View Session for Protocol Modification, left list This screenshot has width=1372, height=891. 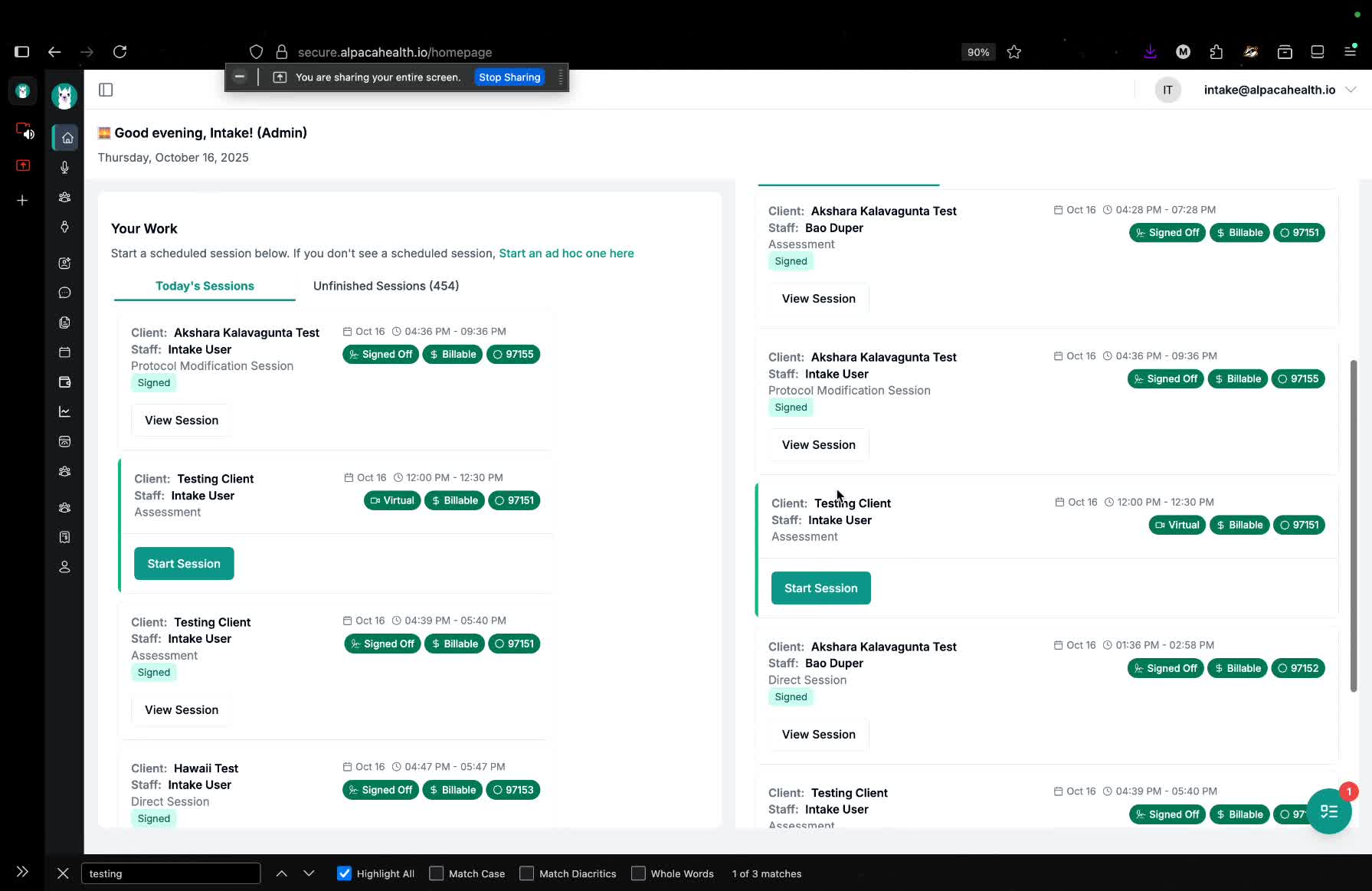[182, 421]
